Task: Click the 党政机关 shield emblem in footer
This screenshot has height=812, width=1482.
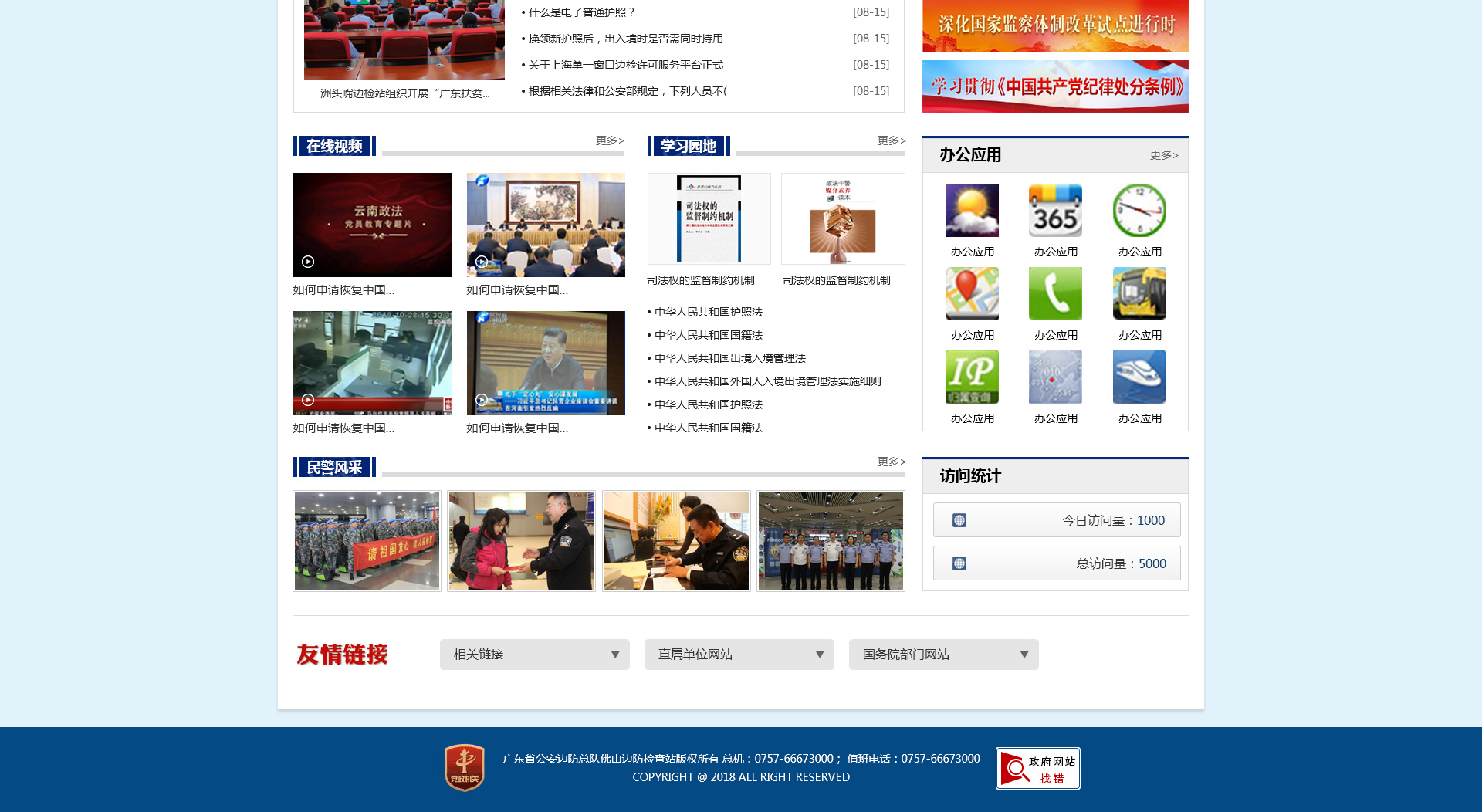Action: [x=465, y=767]
